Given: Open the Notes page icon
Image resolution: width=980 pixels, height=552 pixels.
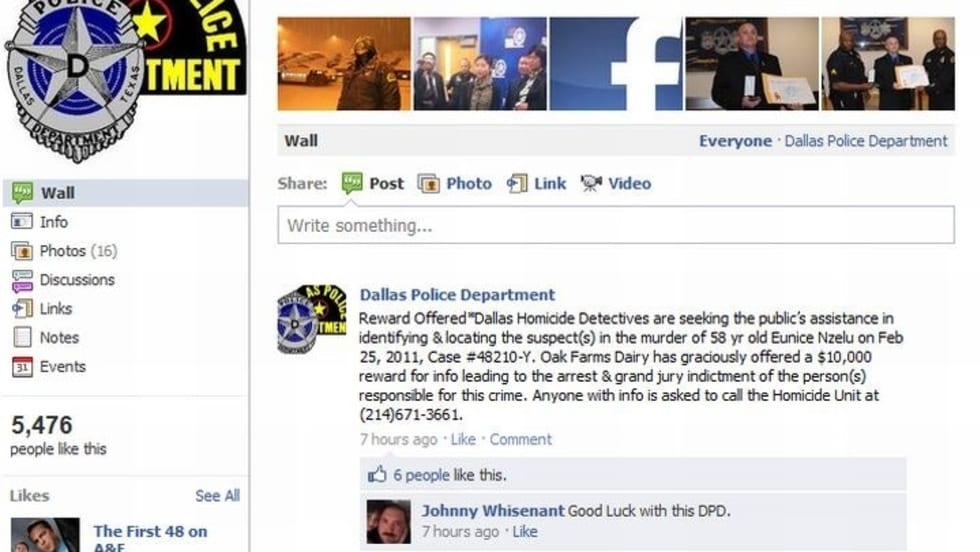Looking at the screenshot, I should click(x=22, y=338).
